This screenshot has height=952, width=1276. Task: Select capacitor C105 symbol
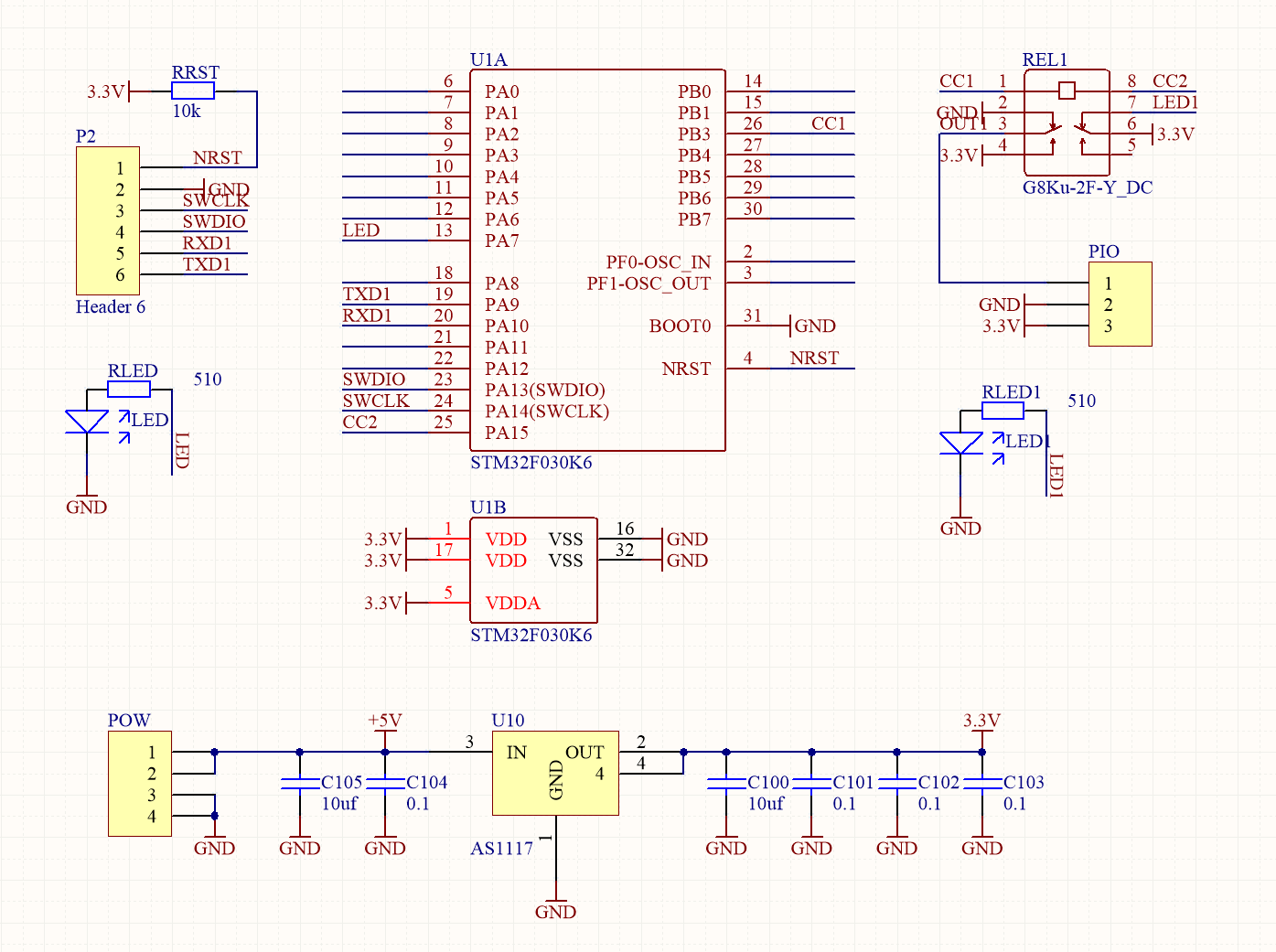click(300, 783)
